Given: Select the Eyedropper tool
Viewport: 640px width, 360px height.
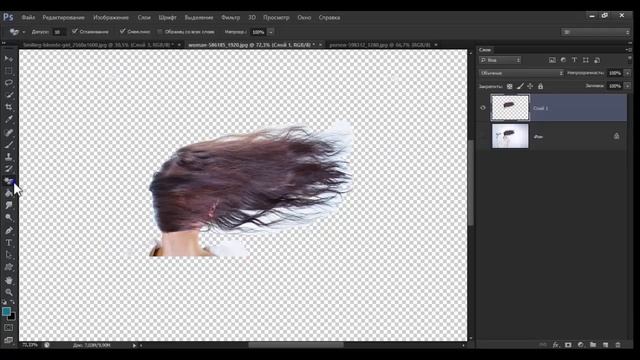Looking at the screenshot, I should pos(9,120).
